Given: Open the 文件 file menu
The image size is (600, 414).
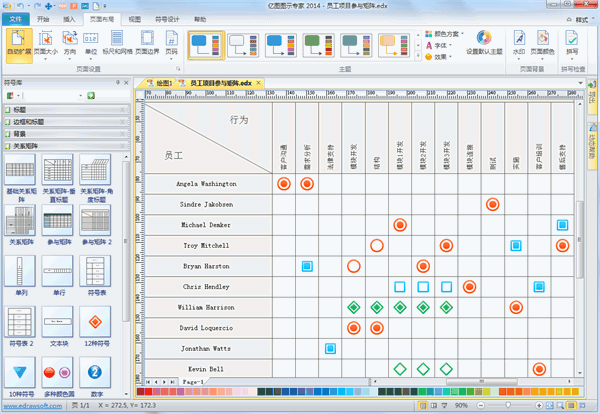Looking at the screenshot, I should [x=15, y=19].
